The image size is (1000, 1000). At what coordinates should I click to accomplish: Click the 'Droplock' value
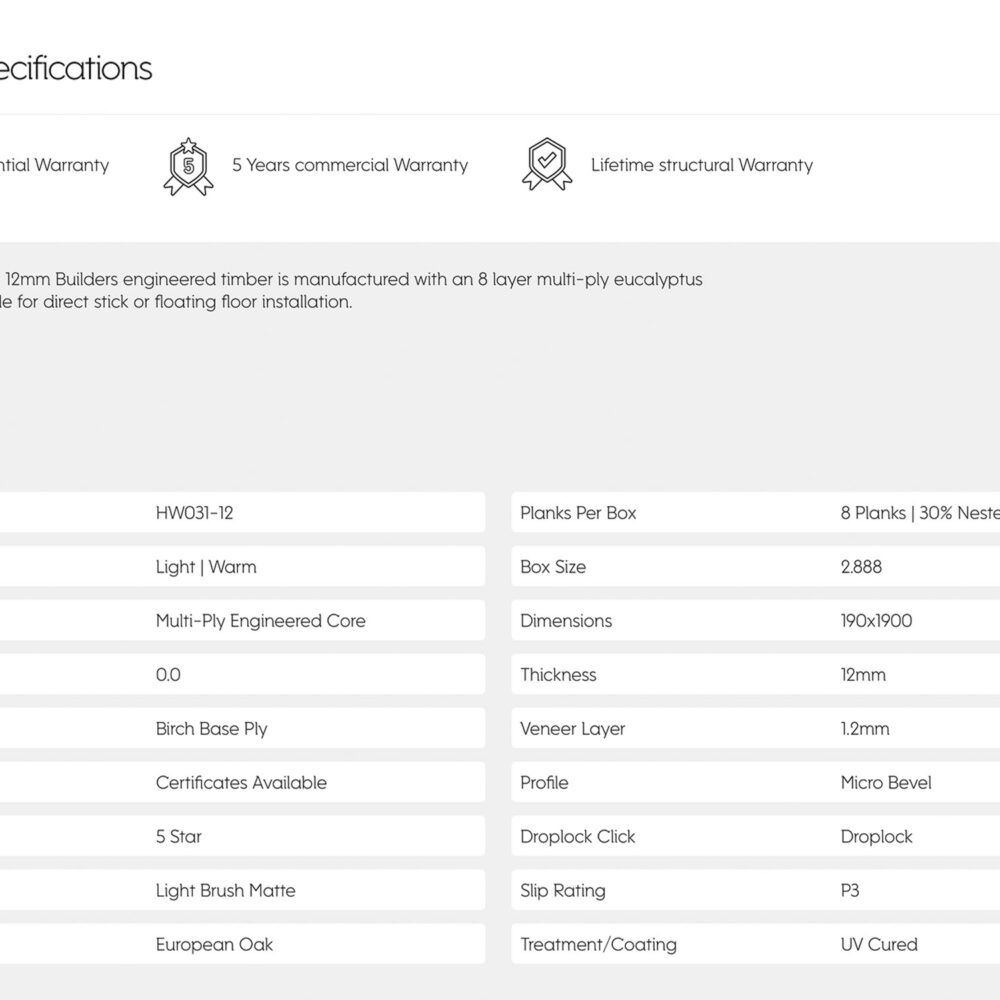pyautogui.click(x=876, y=837)
